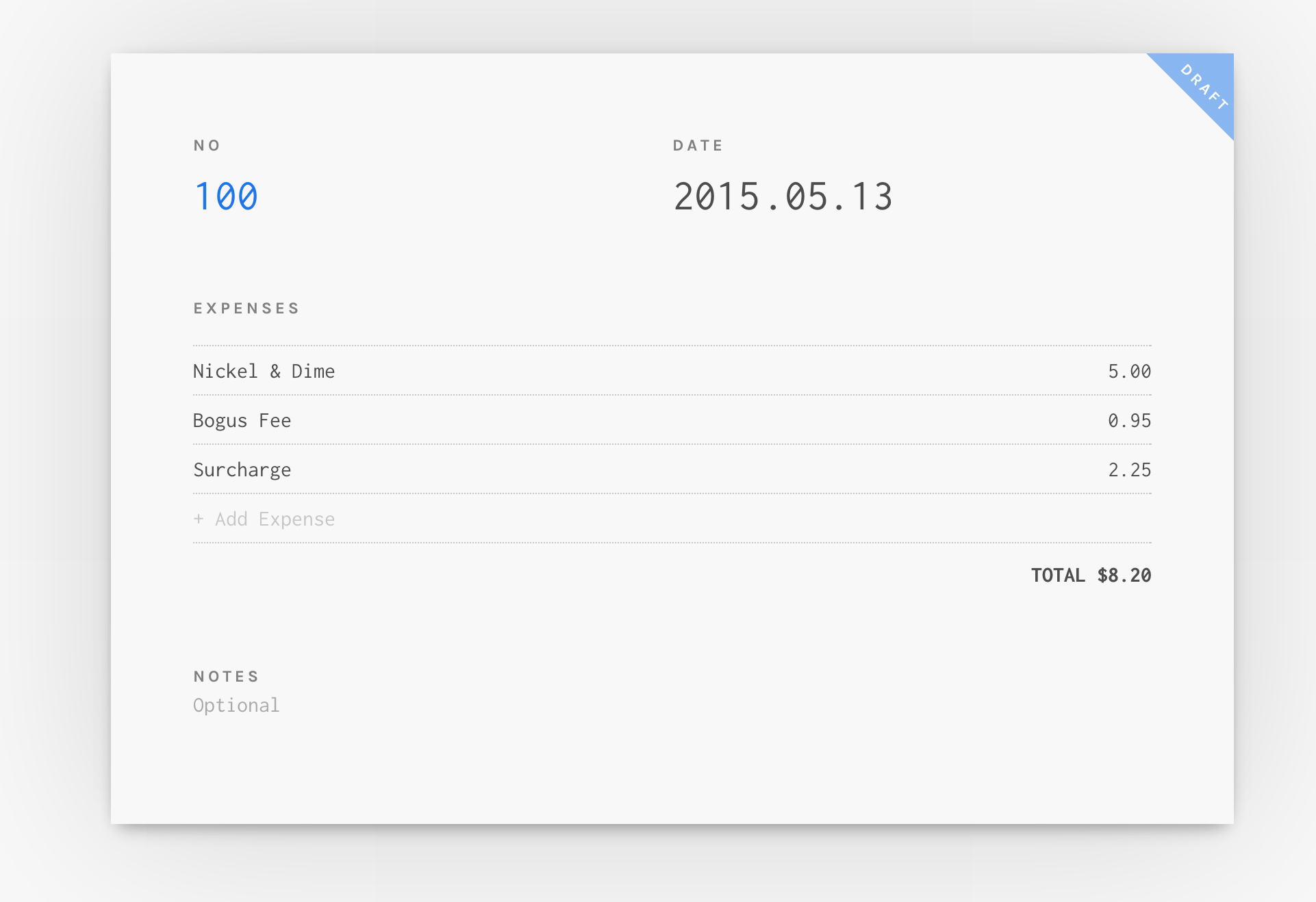Click the plus icon before Add Expense
Viewport: 1316px width, 902px height.
click(x=199, y=519)
